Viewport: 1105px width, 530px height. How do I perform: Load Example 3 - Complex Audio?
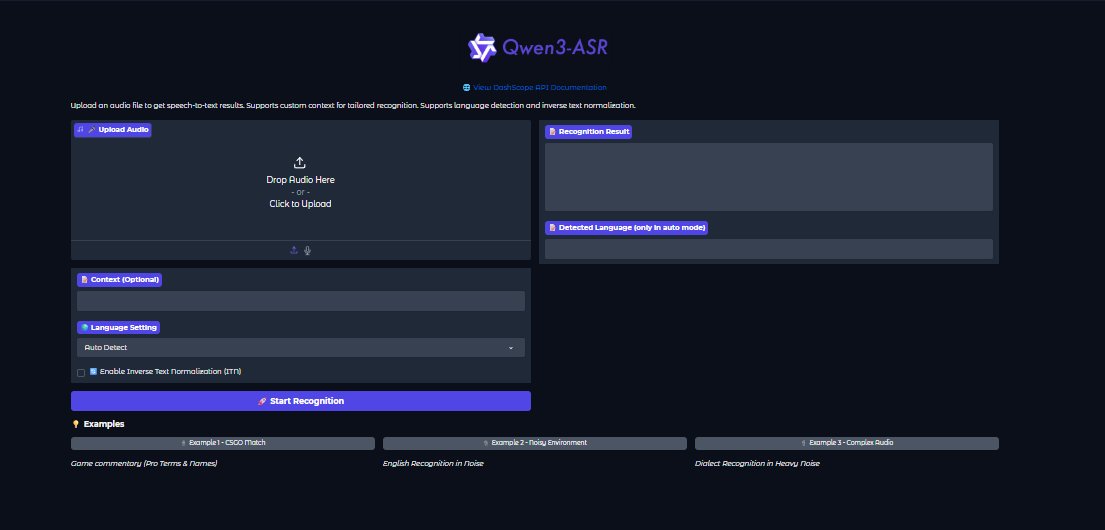(847, 443)
